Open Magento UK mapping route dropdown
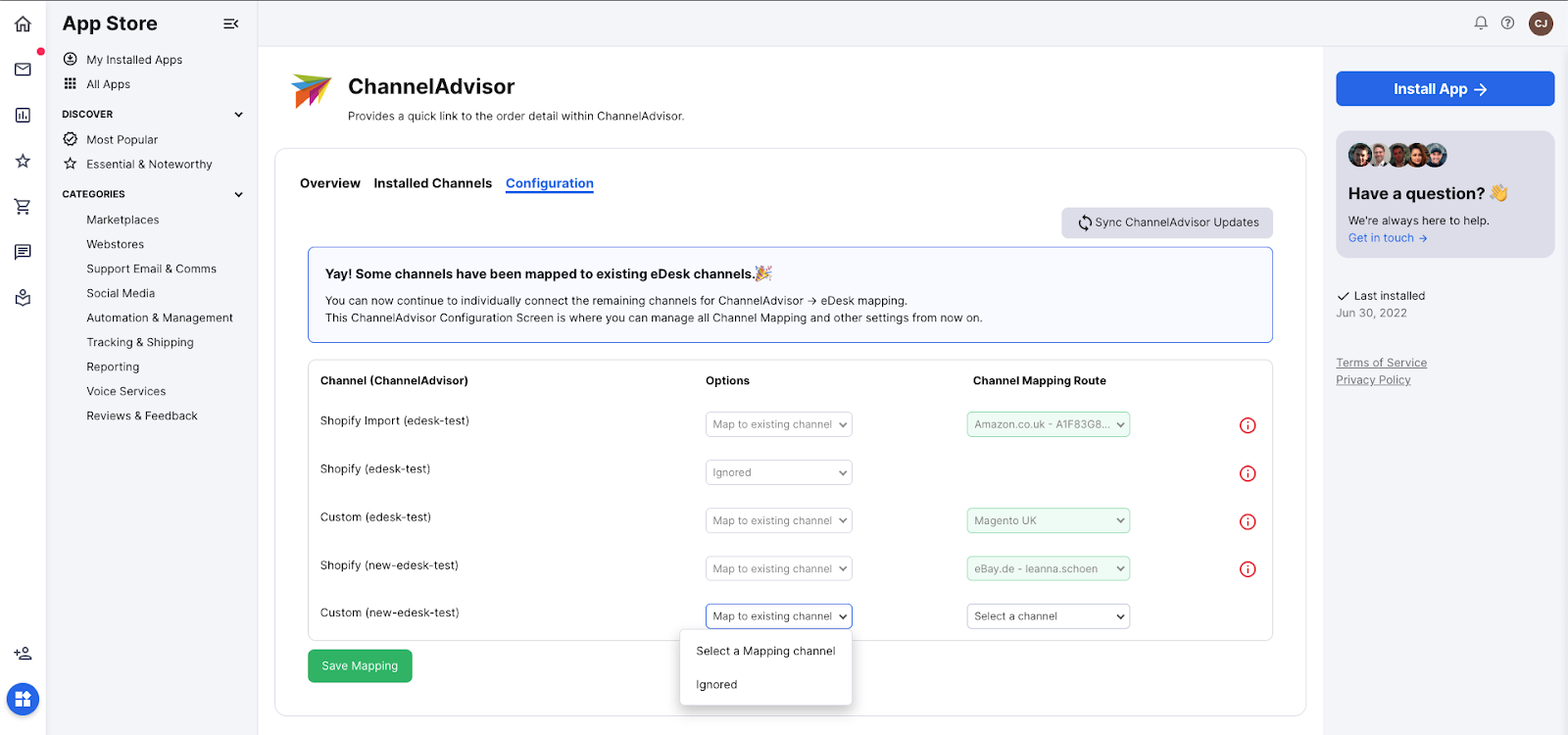Viewport: 1568px width, 735px height. (1049, 520)
